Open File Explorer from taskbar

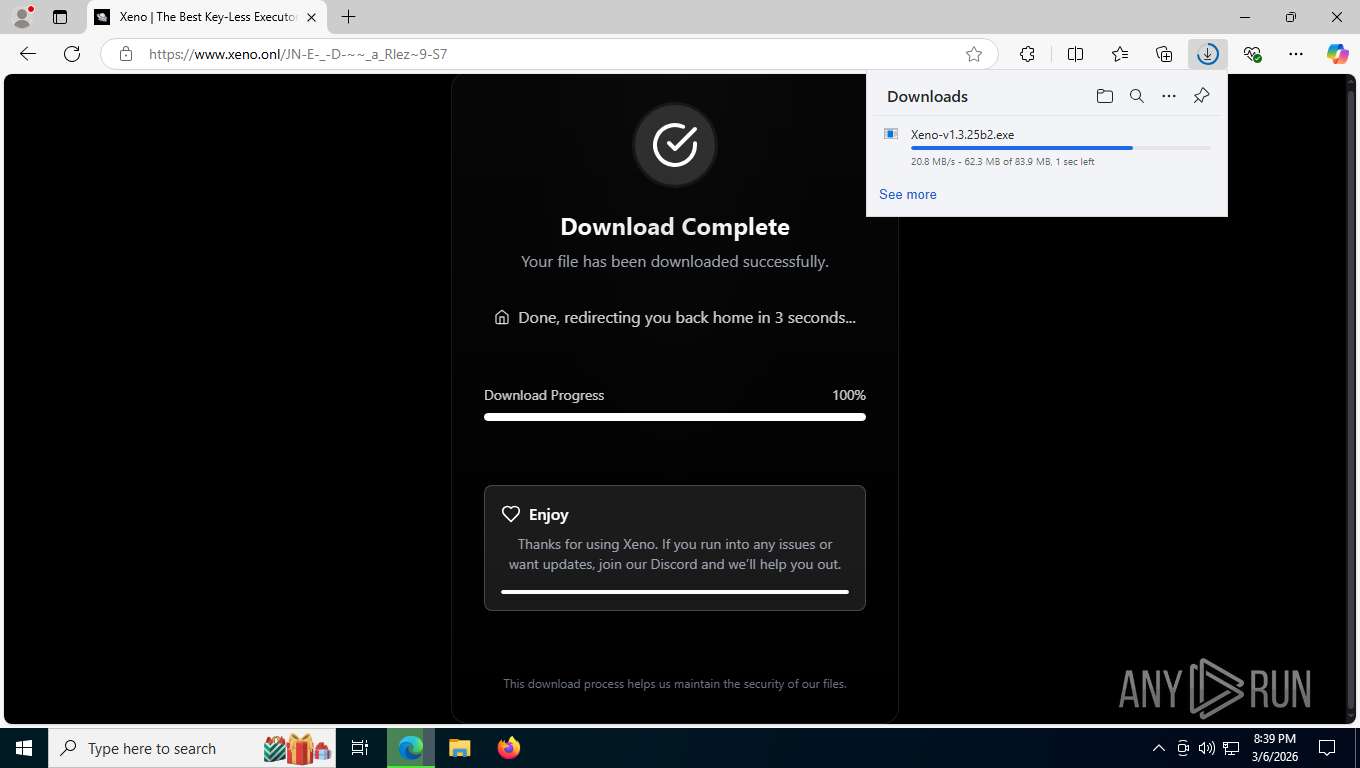[x=459, y=748]
